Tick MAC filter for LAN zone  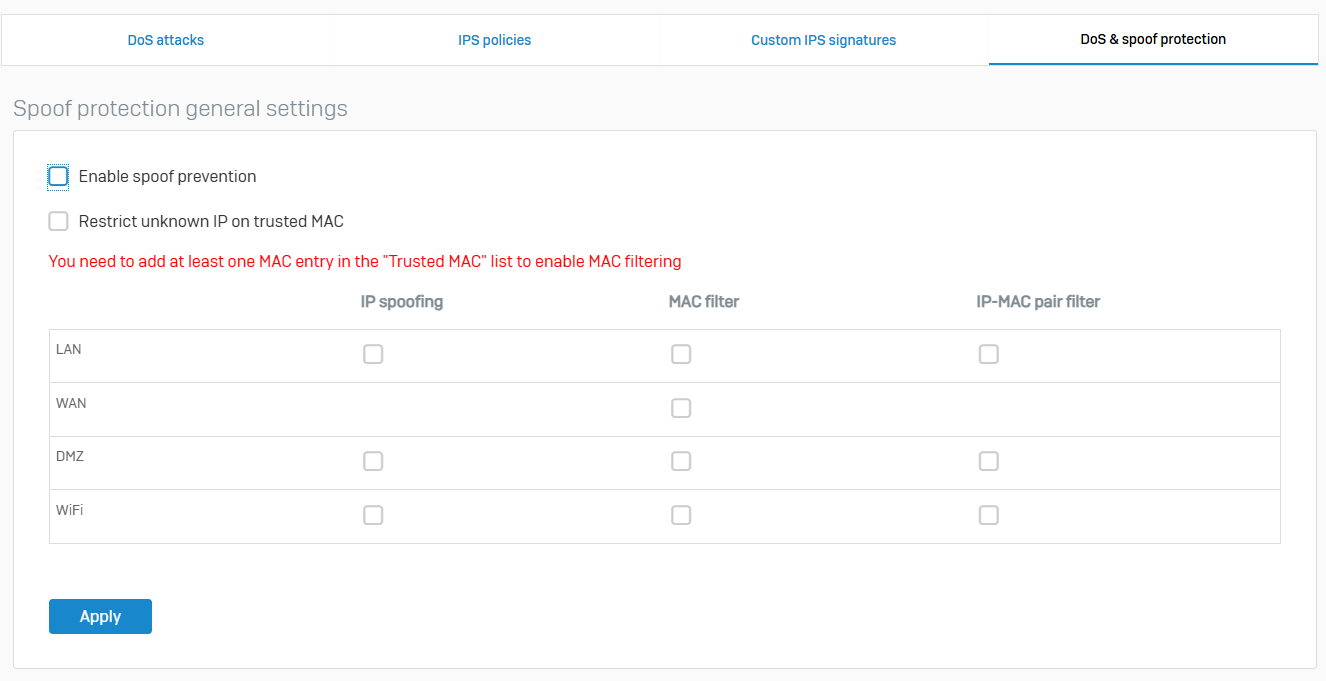681,354
